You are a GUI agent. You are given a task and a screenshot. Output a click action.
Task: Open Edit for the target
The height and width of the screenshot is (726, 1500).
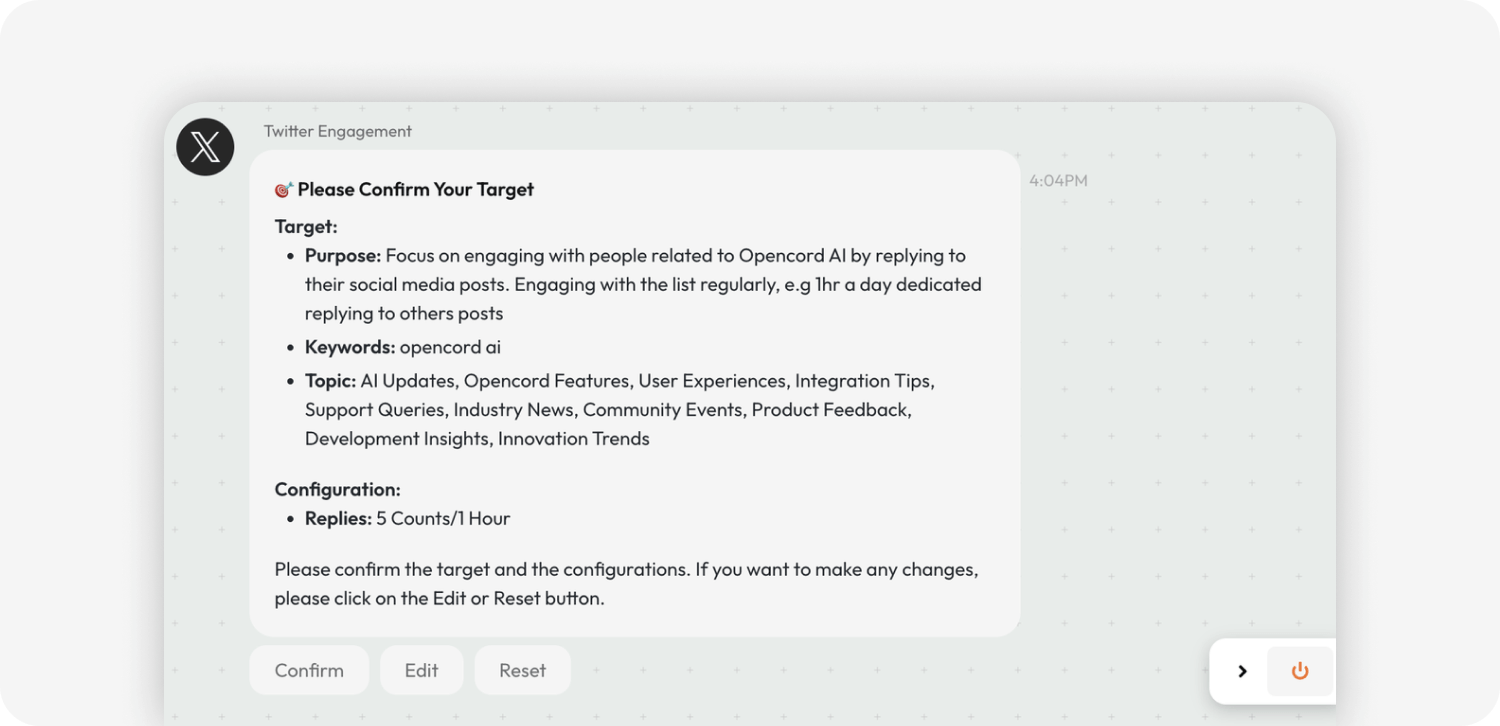(x=421, y=670)
